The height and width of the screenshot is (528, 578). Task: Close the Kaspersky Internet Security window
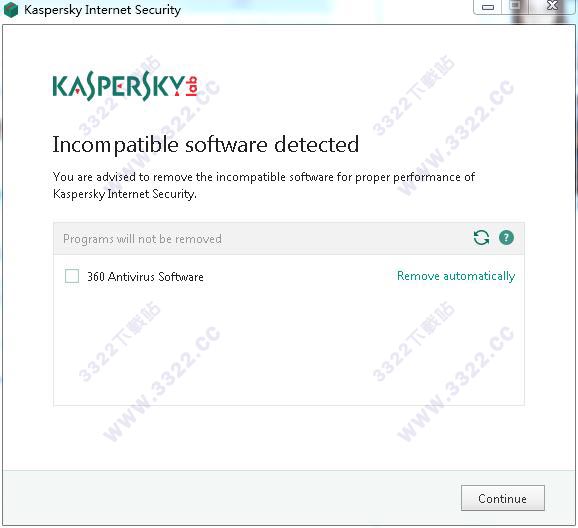[552, 6]
